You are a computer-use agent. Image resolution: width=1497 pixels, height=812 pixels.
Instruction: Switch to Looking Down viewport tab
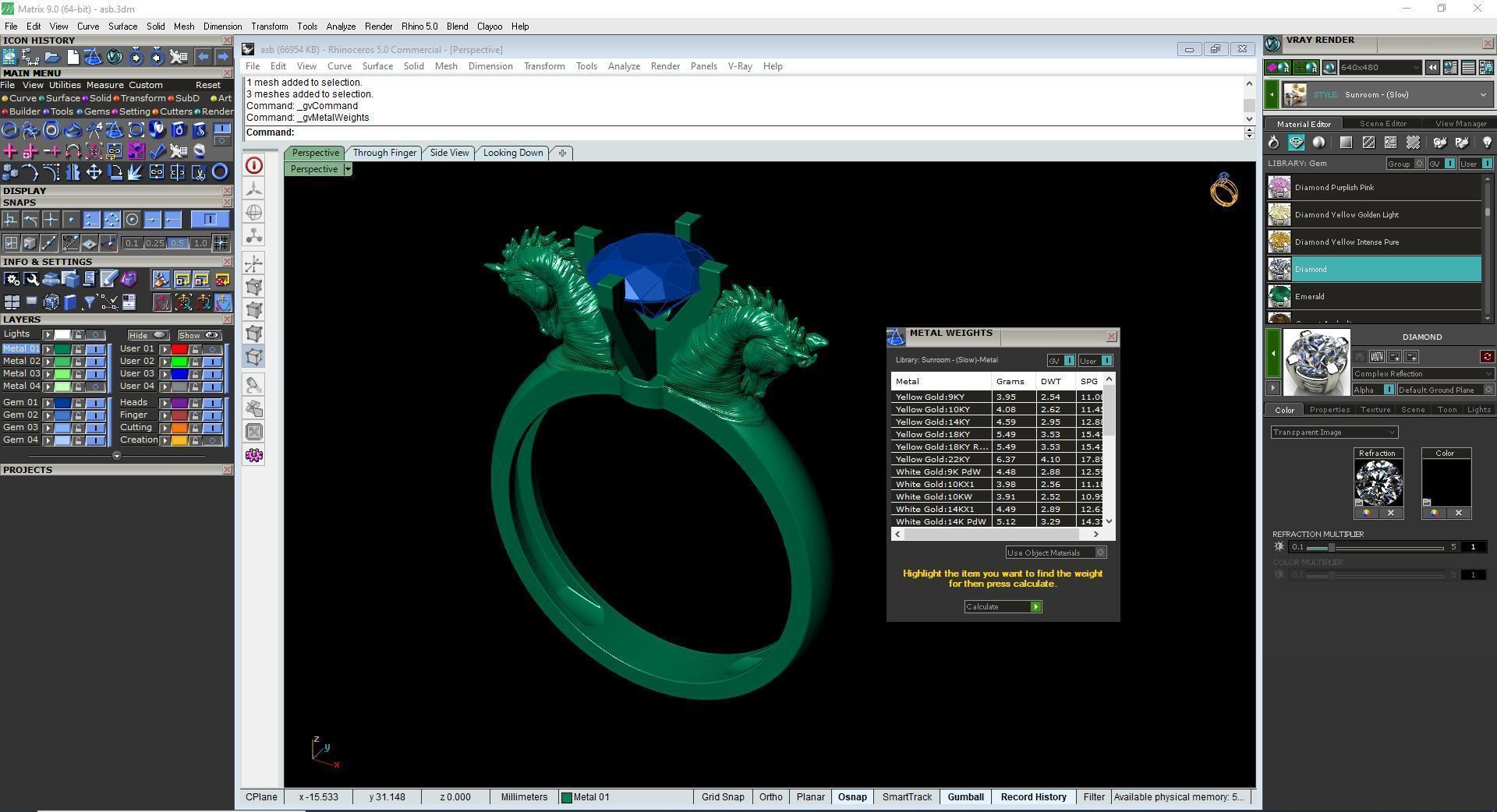click(x=513, y=153)
